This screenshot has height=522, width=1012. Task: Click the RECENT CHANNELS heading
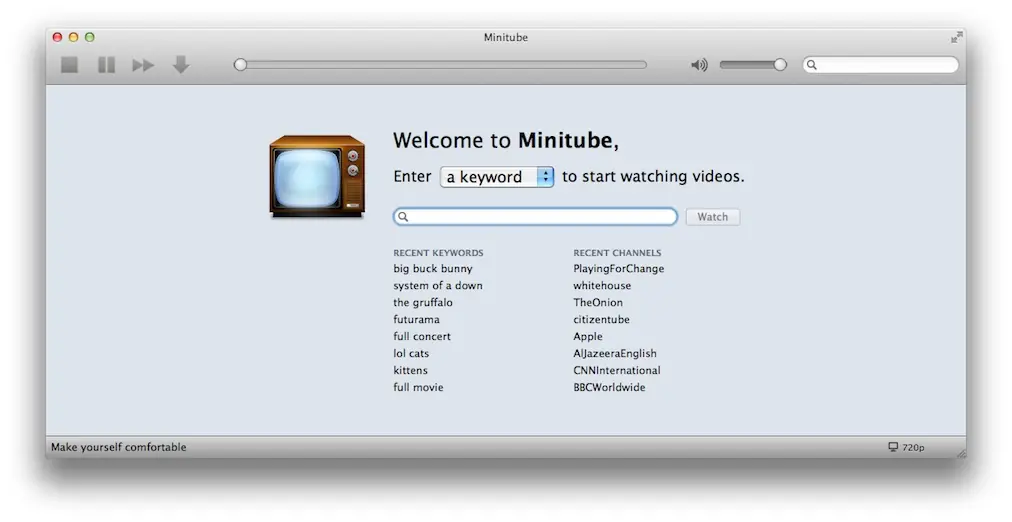coord(617,253)
